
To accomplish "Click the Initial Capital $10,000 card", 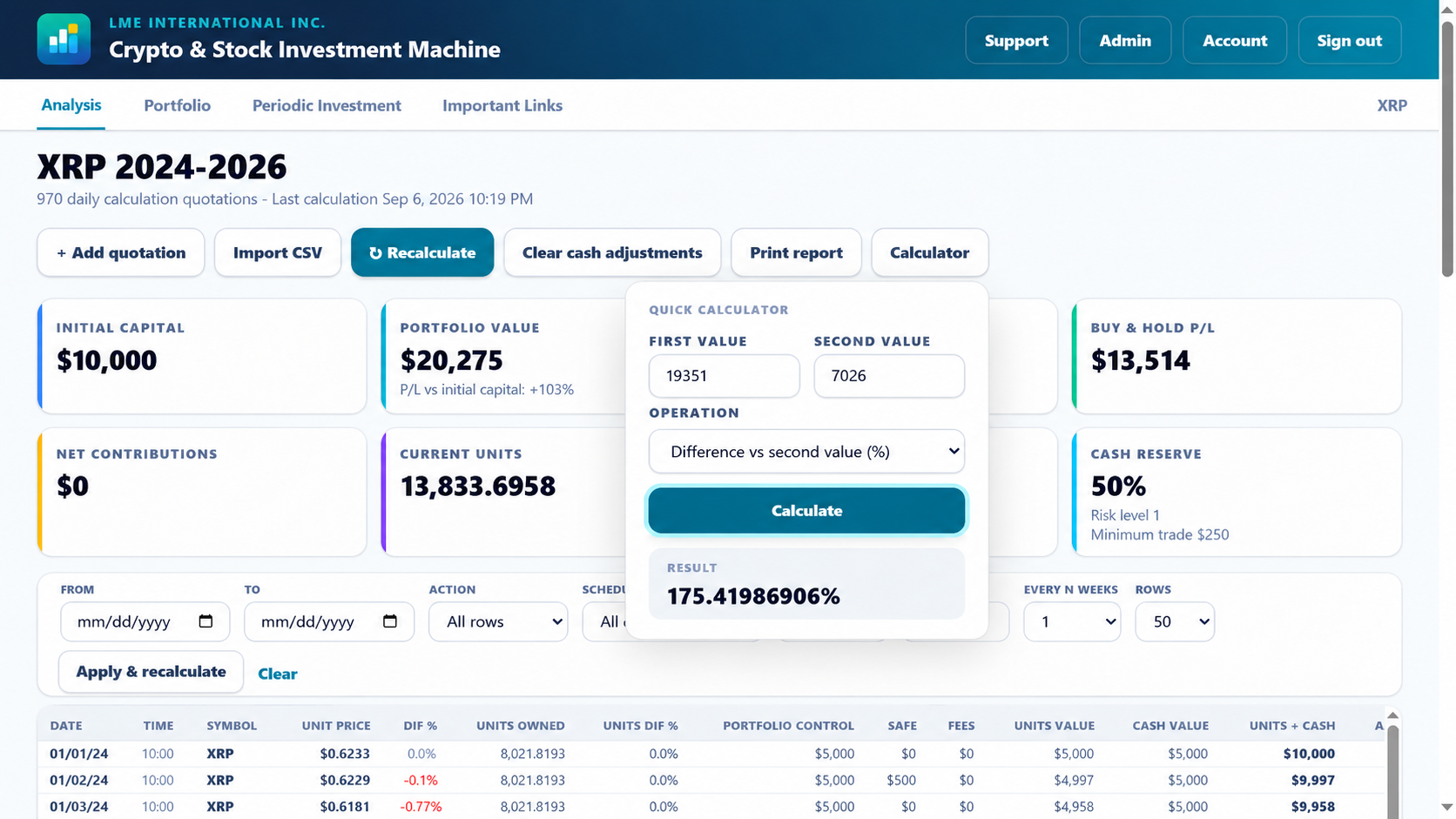I will (202, 356).
